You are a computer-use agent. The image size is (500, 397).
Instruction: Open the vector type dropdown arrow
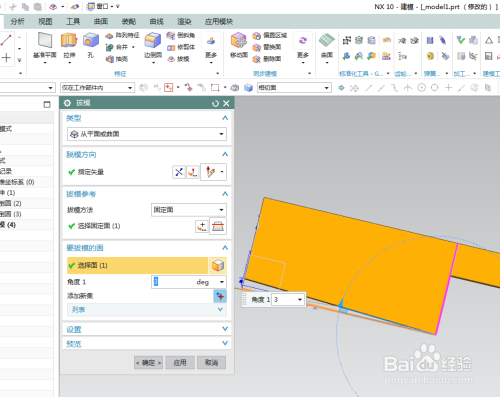point(222,172)
